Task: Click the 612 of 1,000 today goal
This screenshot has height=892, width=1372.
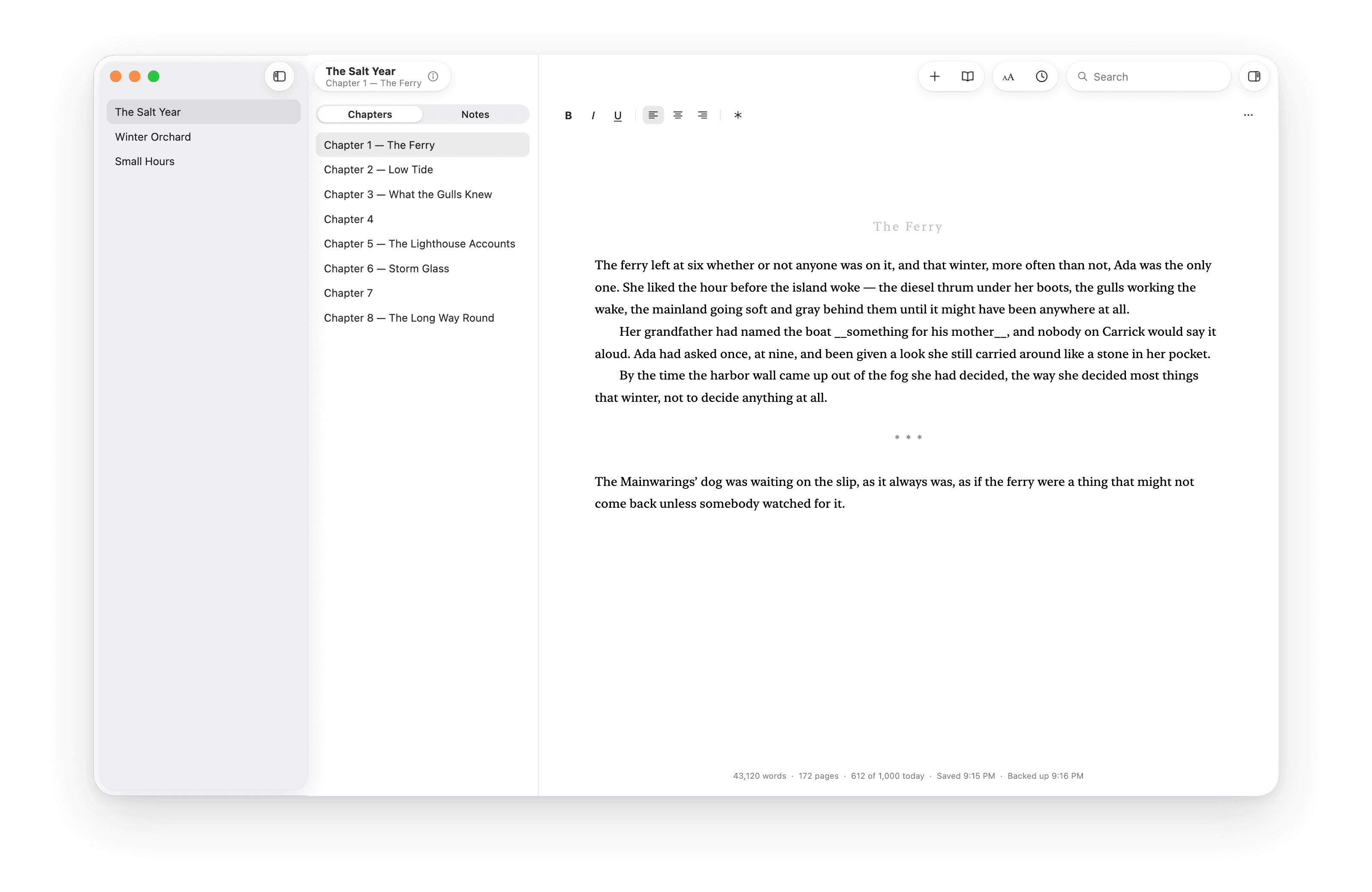Action: pyautogui.click(x=887, y=776)
